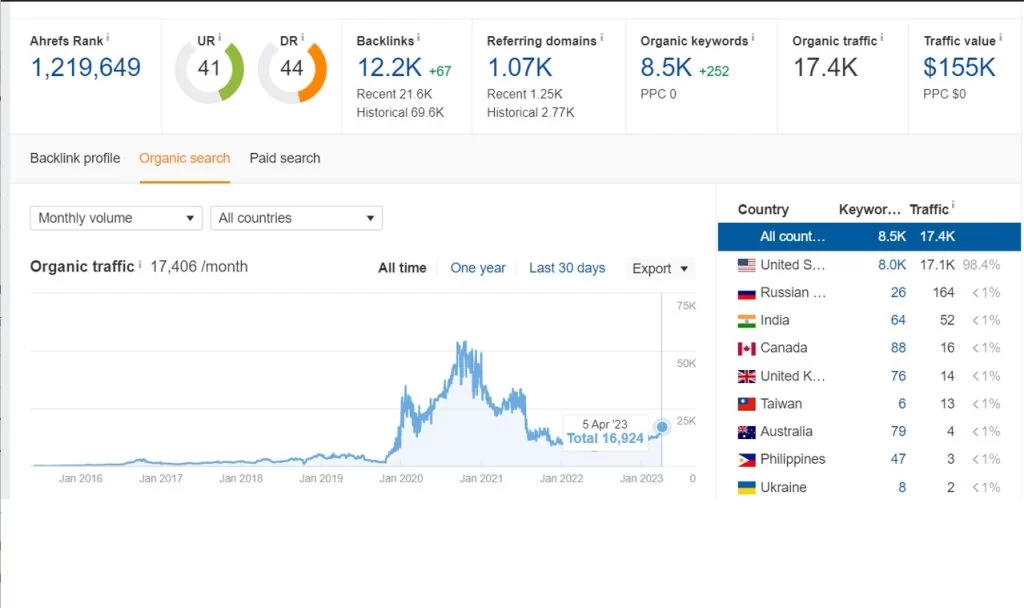Click the United States 98.4% share
The width and height of the screenshot is (1024, 608).
[981, 265]
